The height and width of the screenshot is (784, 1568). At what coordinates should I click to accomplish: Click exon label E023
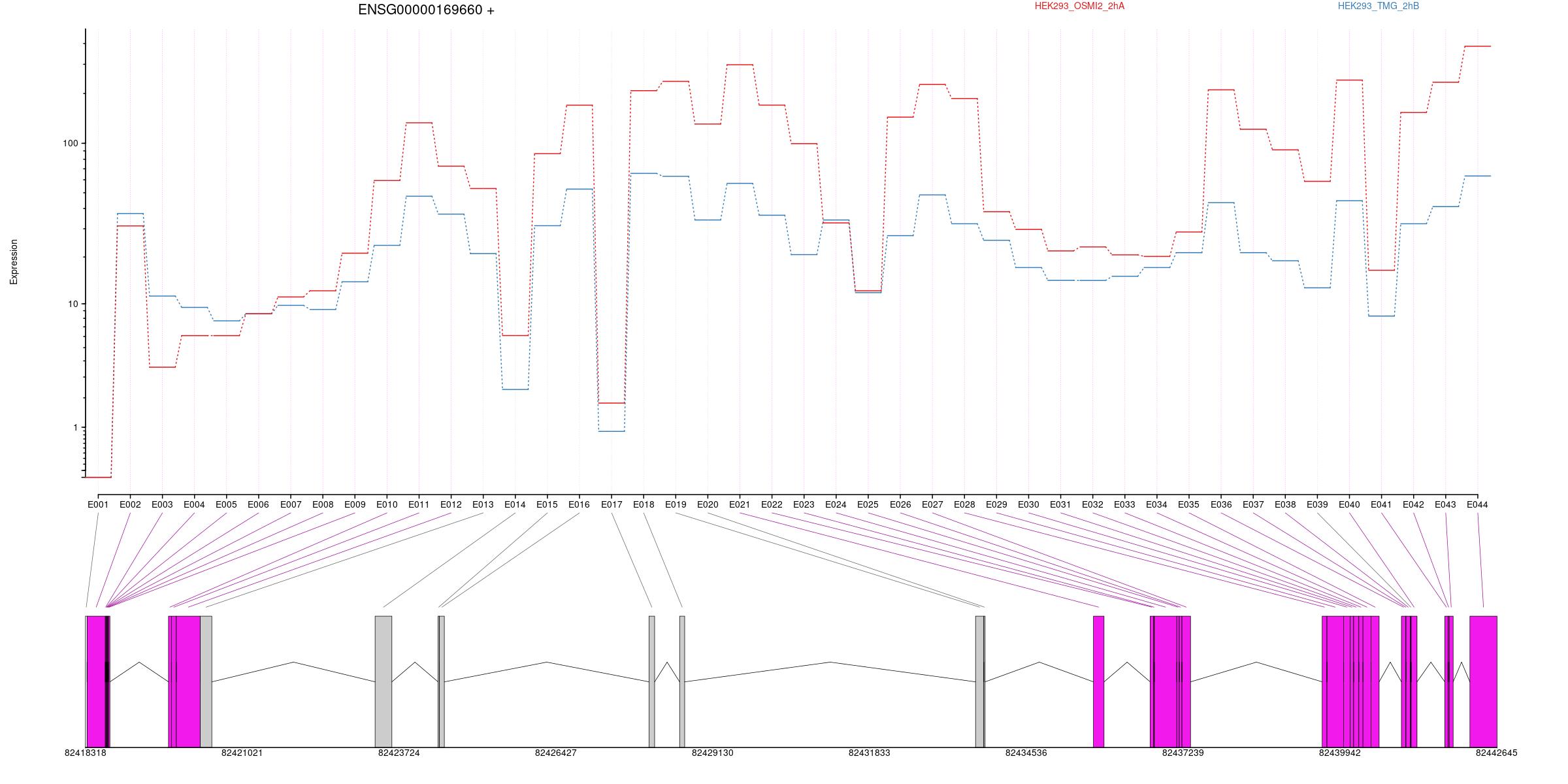point(804,504)
